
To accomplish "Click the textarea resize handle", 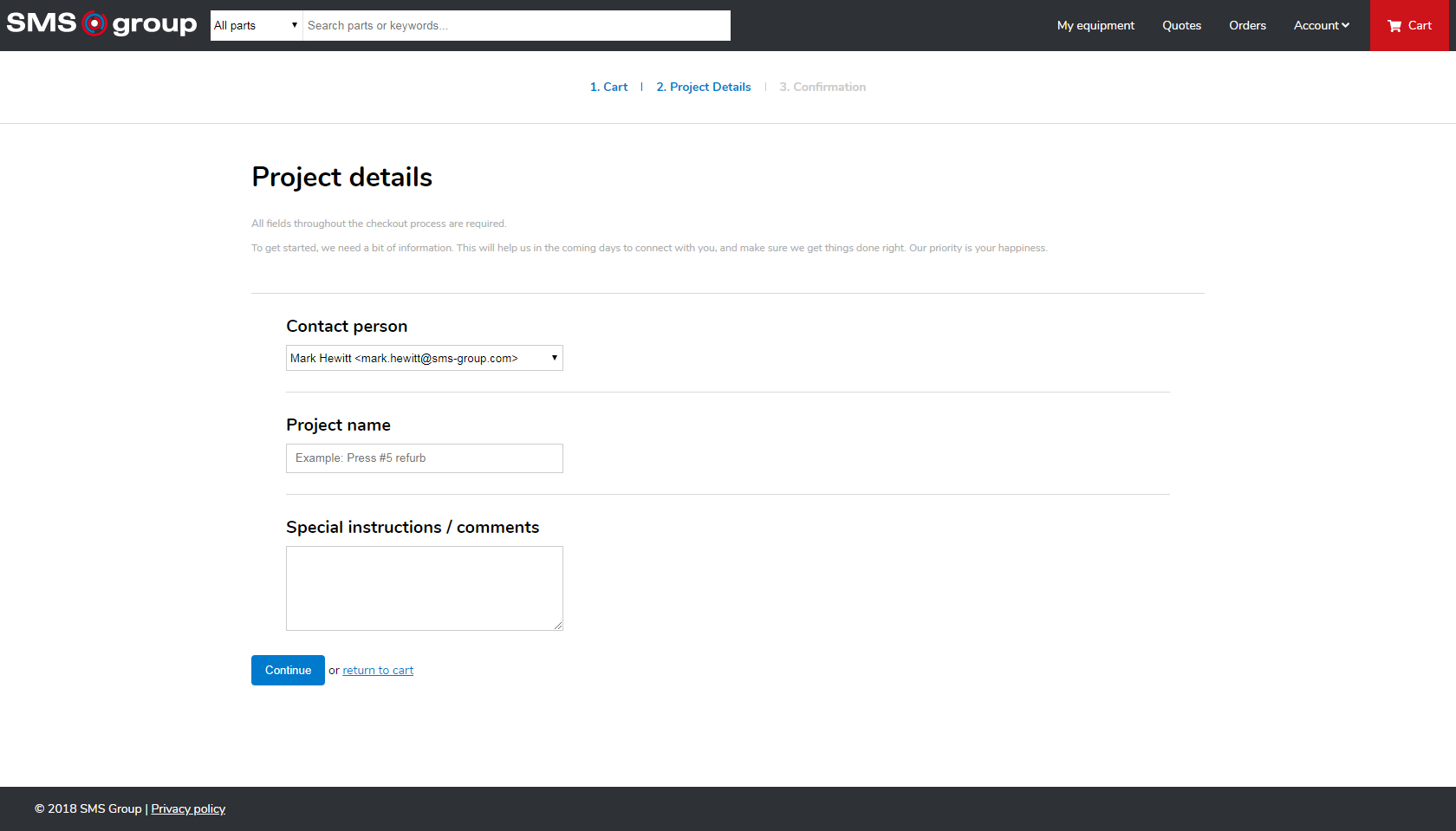I will (x=558, y=626).
